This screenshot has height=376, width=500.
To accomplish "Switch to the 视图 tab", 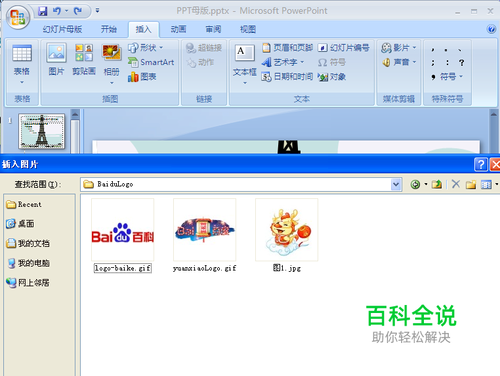I will click(x=248, y=29).
